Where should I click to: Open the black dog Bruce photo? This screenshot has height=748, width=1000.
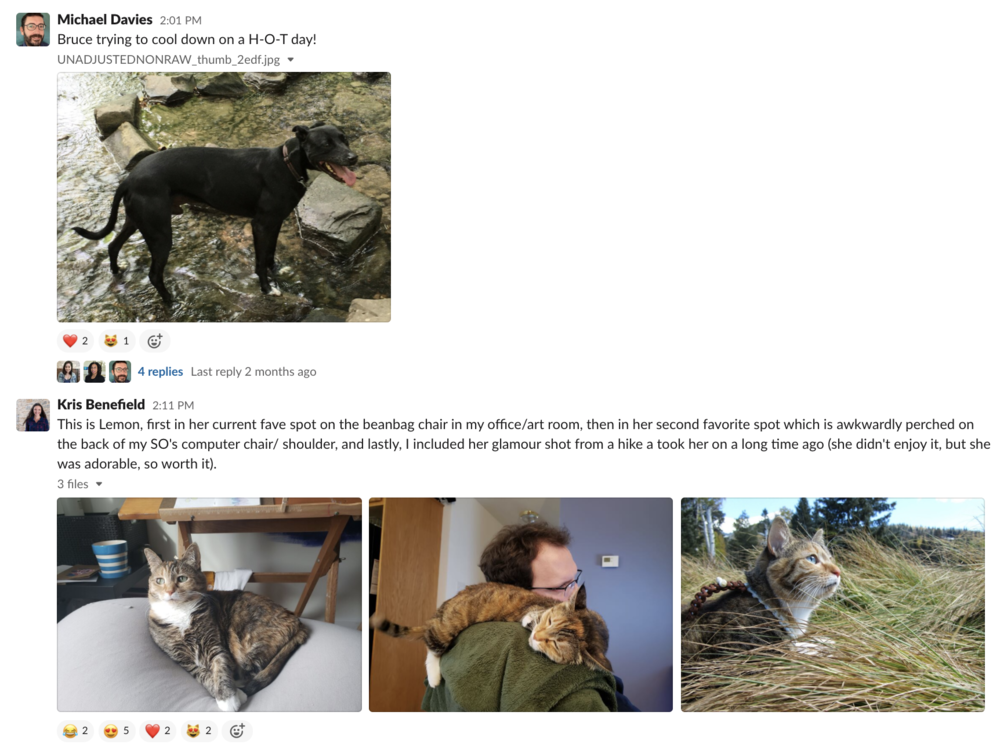point(224,197)
